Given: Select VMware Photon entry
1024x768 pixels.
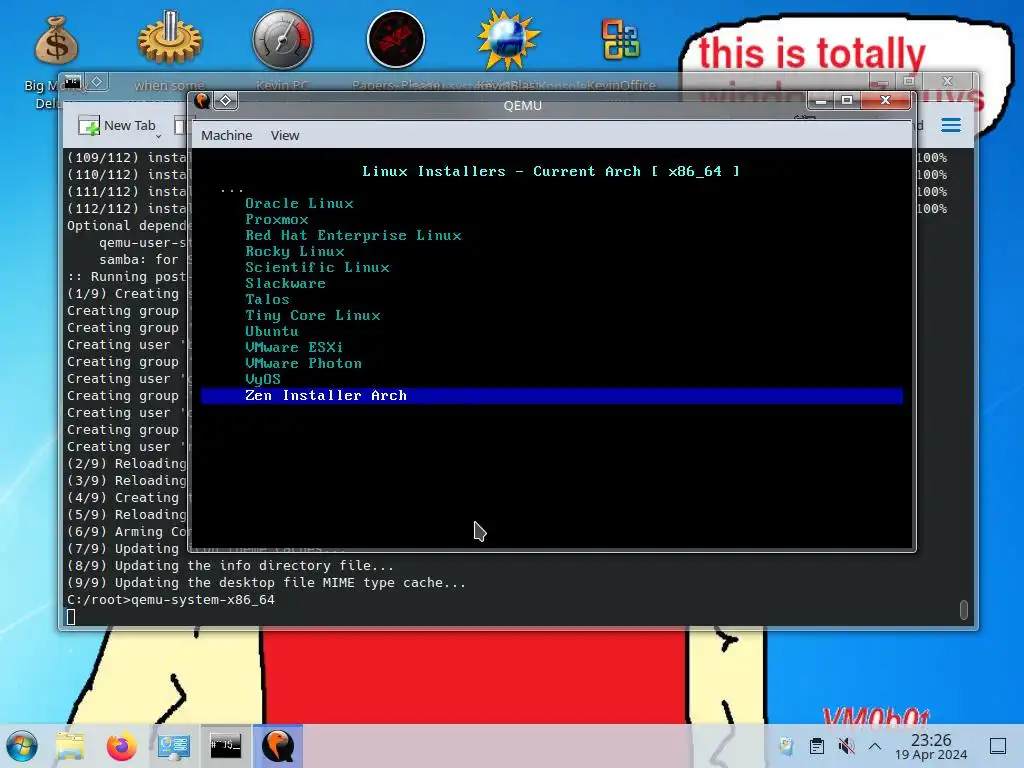Looking at the screenshot, I should coord(303,363).
